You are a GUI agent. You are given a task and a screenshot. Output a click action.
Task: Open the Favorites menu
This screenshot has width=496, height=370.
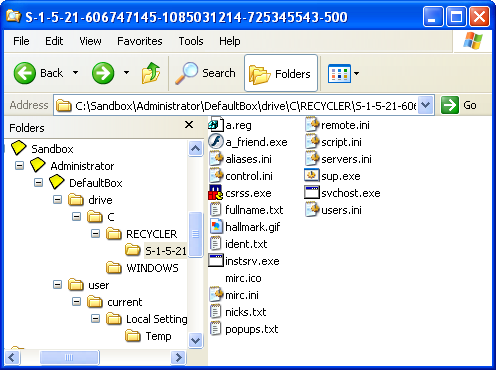tap(140, 41)
